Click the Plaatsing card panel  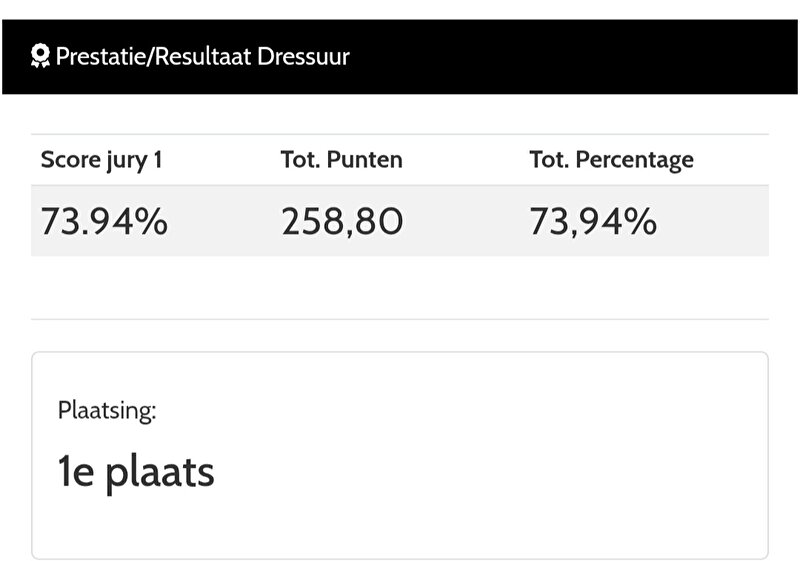tap(400, 455)
